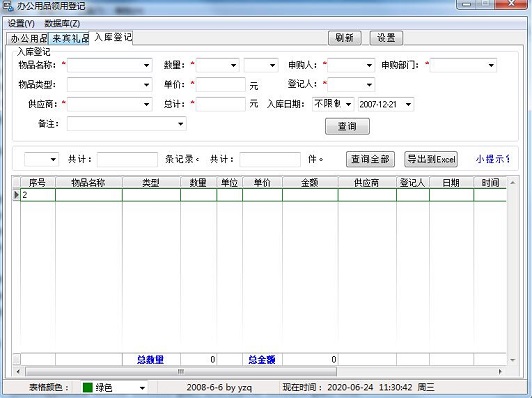Open the 小提示 link
Screen dimensions: 532x398
[492, 159]
